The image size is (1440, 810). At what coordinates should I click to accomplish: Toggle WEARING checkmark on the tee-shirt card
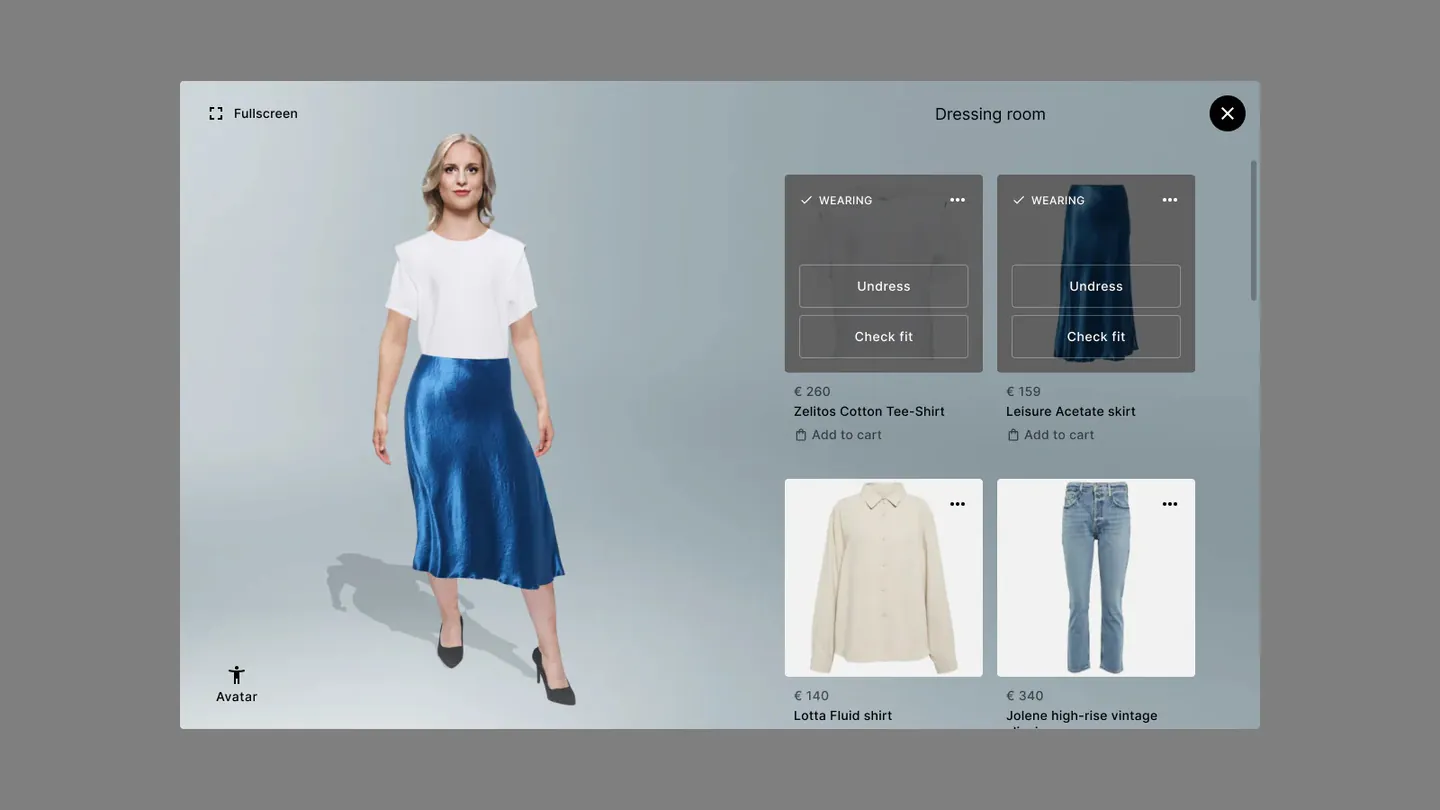point(807,201)
